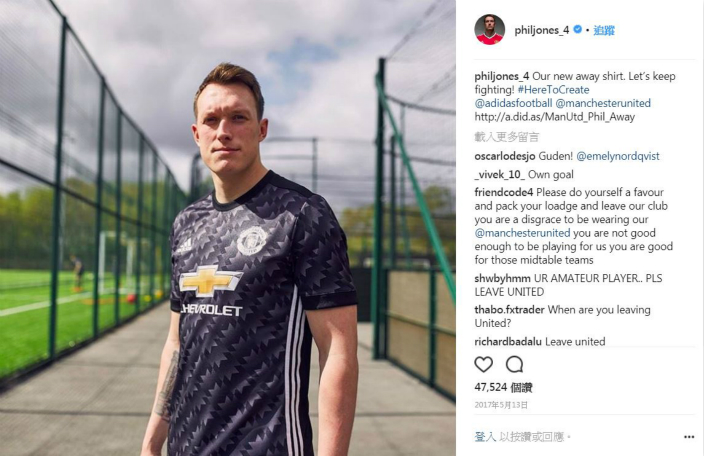The image size is (704, 456).
Task: View the 47,524 likes list
Action: click(x=503, y=387)
